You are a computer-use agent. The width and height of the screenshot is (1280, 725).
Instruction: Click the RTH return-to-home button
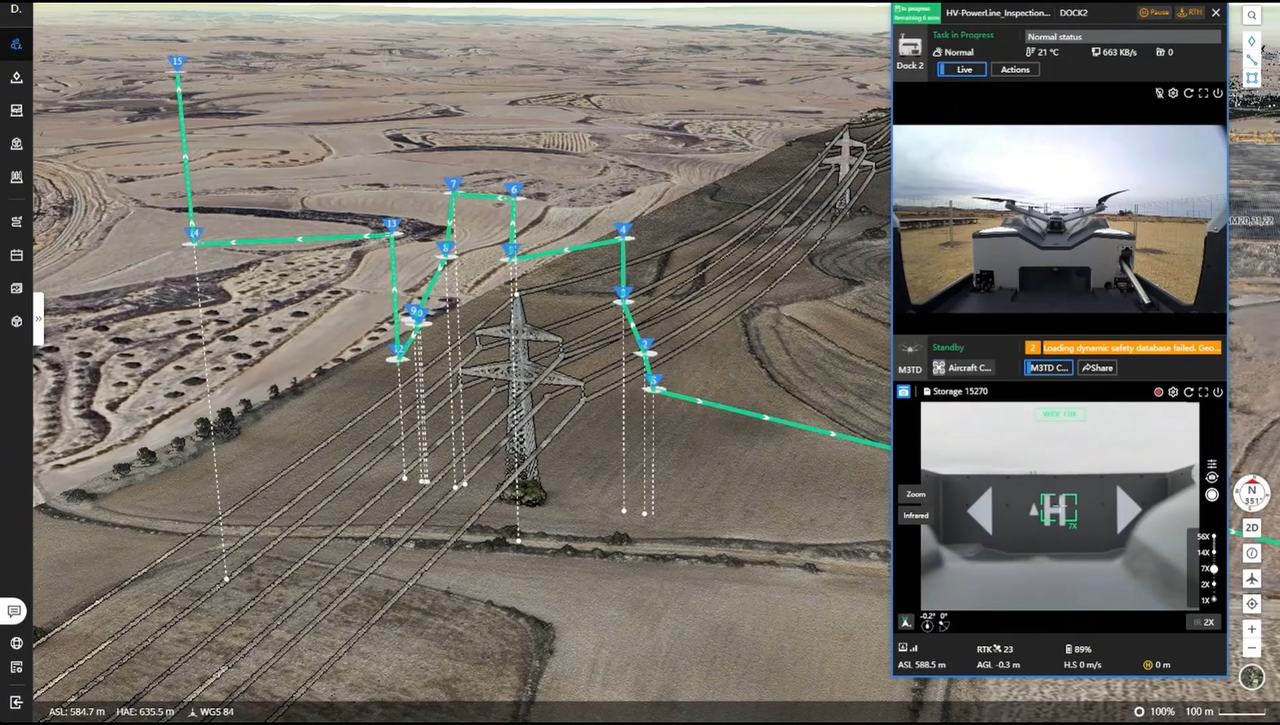pyautogui.click(x=1190, y=13)
